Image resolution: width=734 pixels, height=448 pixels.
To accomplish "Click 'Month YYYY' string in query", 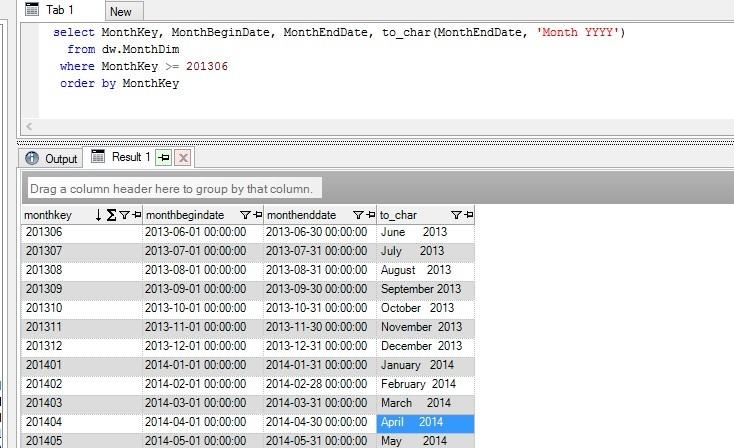I will [x=578, y=32].
